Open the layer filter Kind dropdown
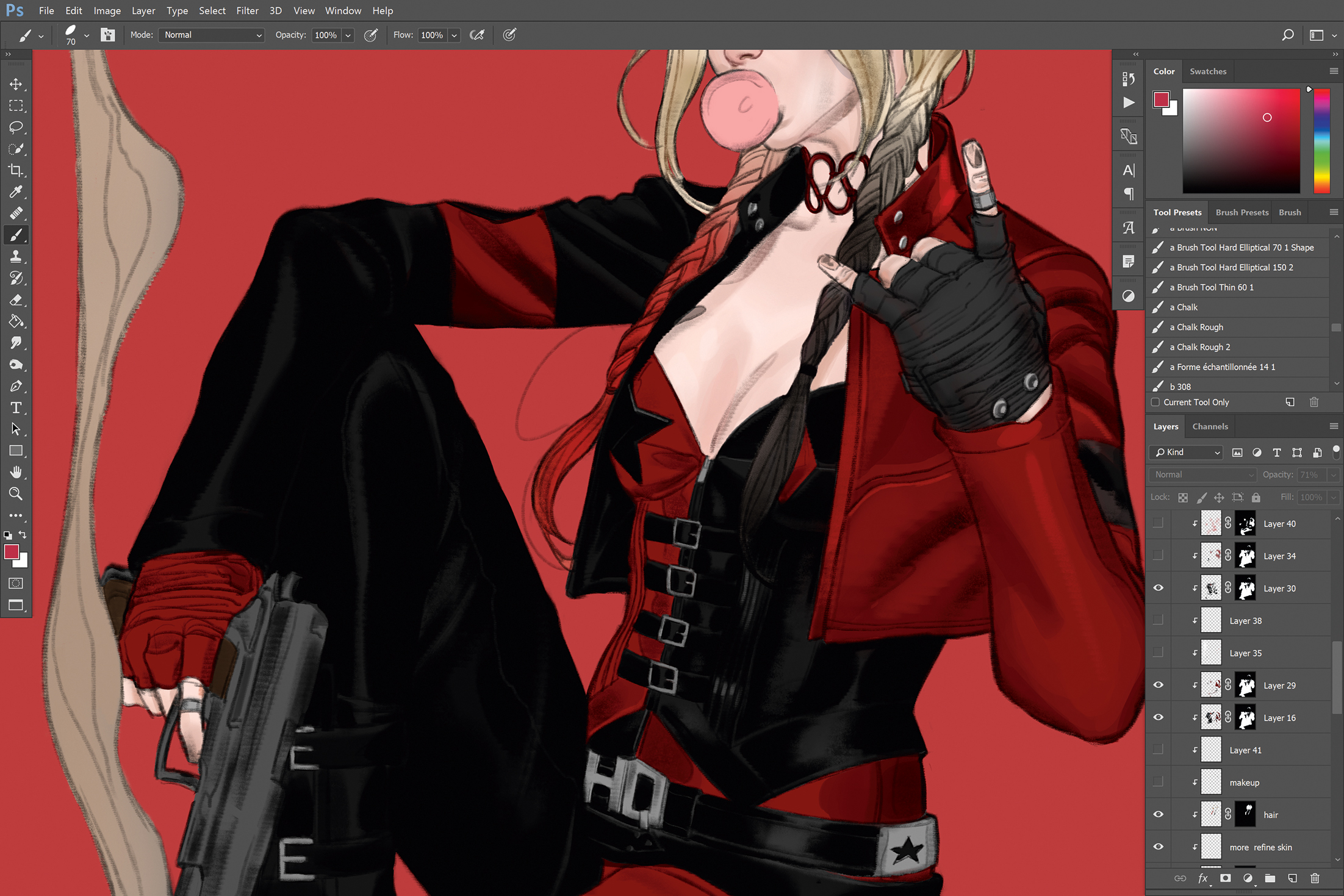This screenshot has height=896, width=1344. (1186, 452)
